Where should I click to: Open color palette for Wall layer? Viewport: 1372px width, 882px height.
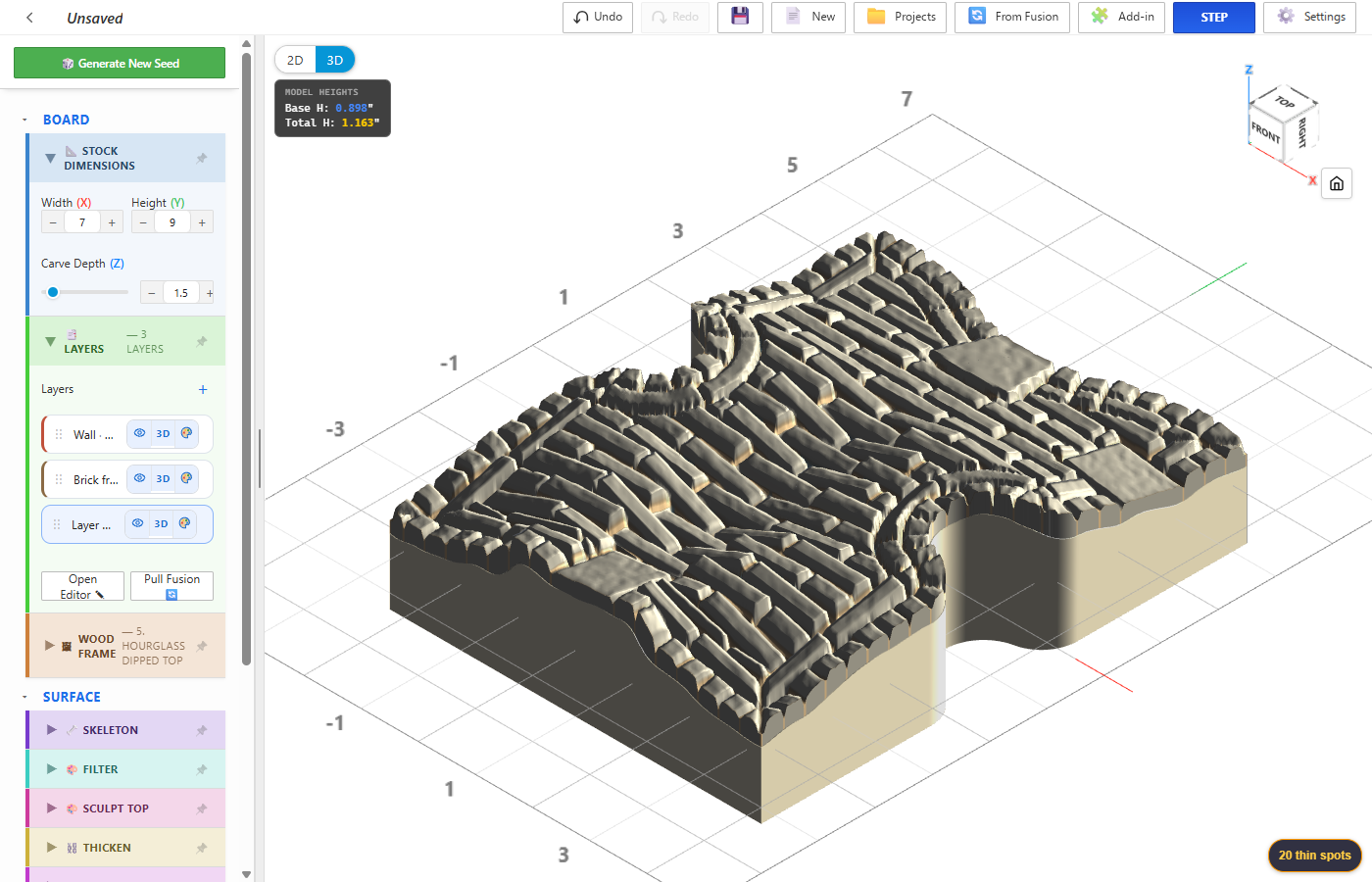(x=186, y=433)
